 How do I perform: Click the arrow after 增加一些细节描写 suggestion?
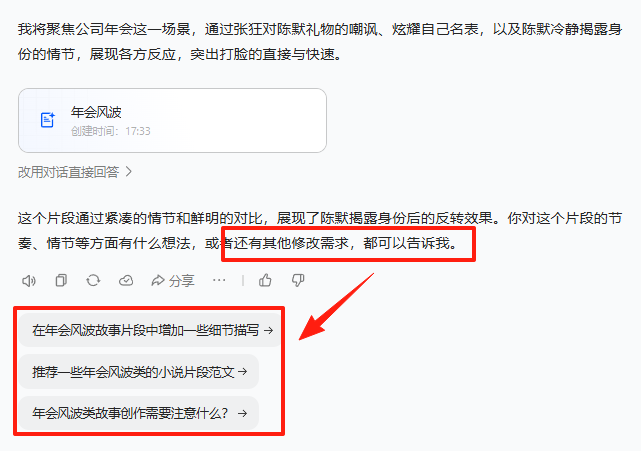point(268,330)
